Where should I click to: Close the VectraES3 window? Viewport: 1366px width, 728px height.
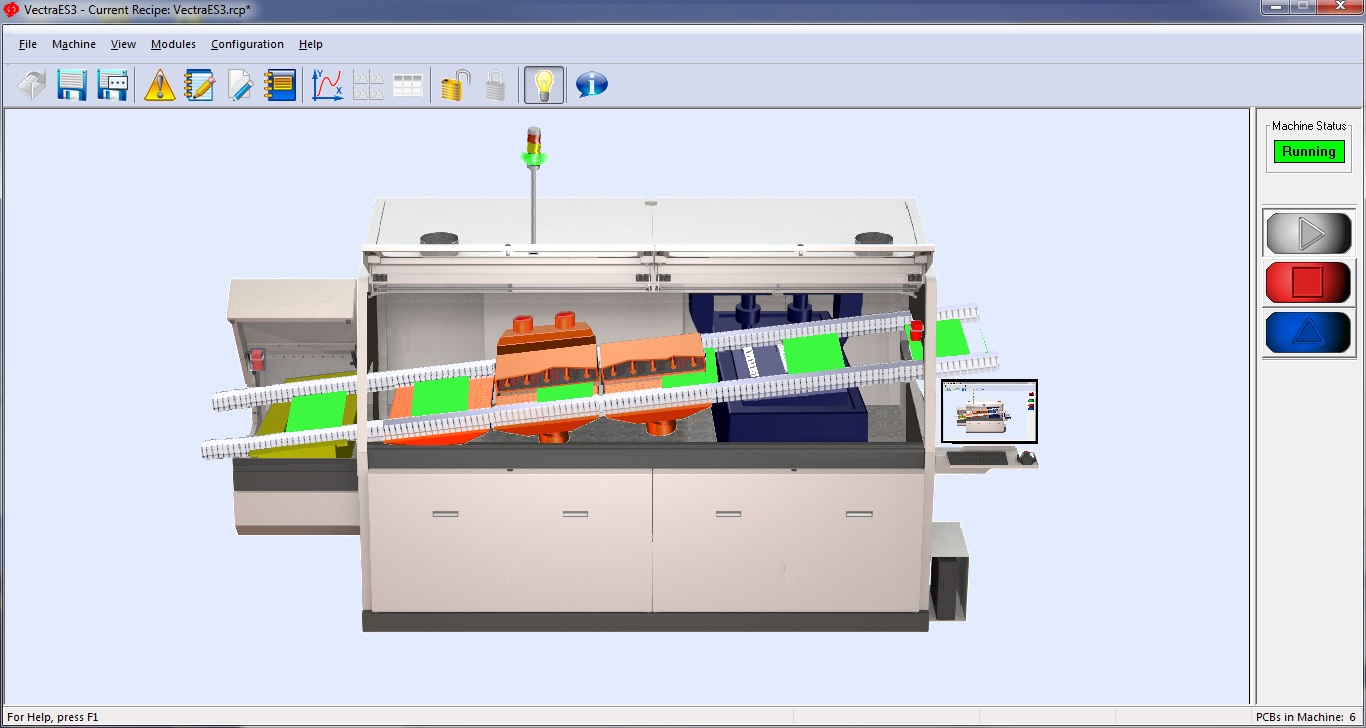[x=1339, y=7]
